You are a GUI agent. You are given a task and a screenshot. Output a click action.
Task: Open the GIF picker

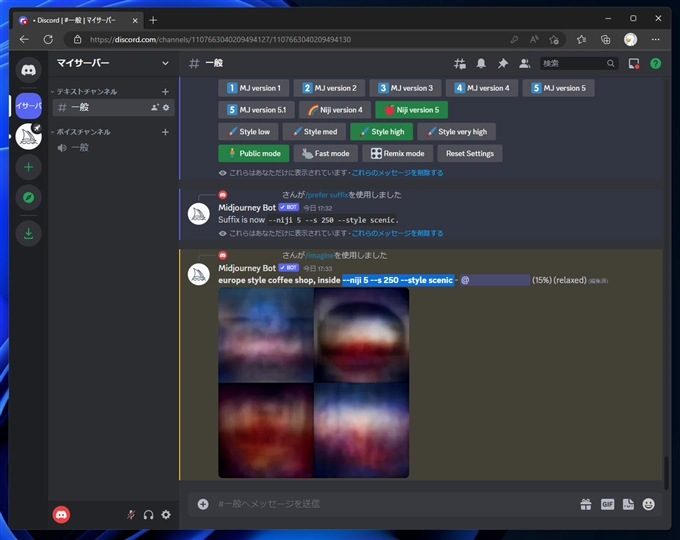(x=607, y=504)
